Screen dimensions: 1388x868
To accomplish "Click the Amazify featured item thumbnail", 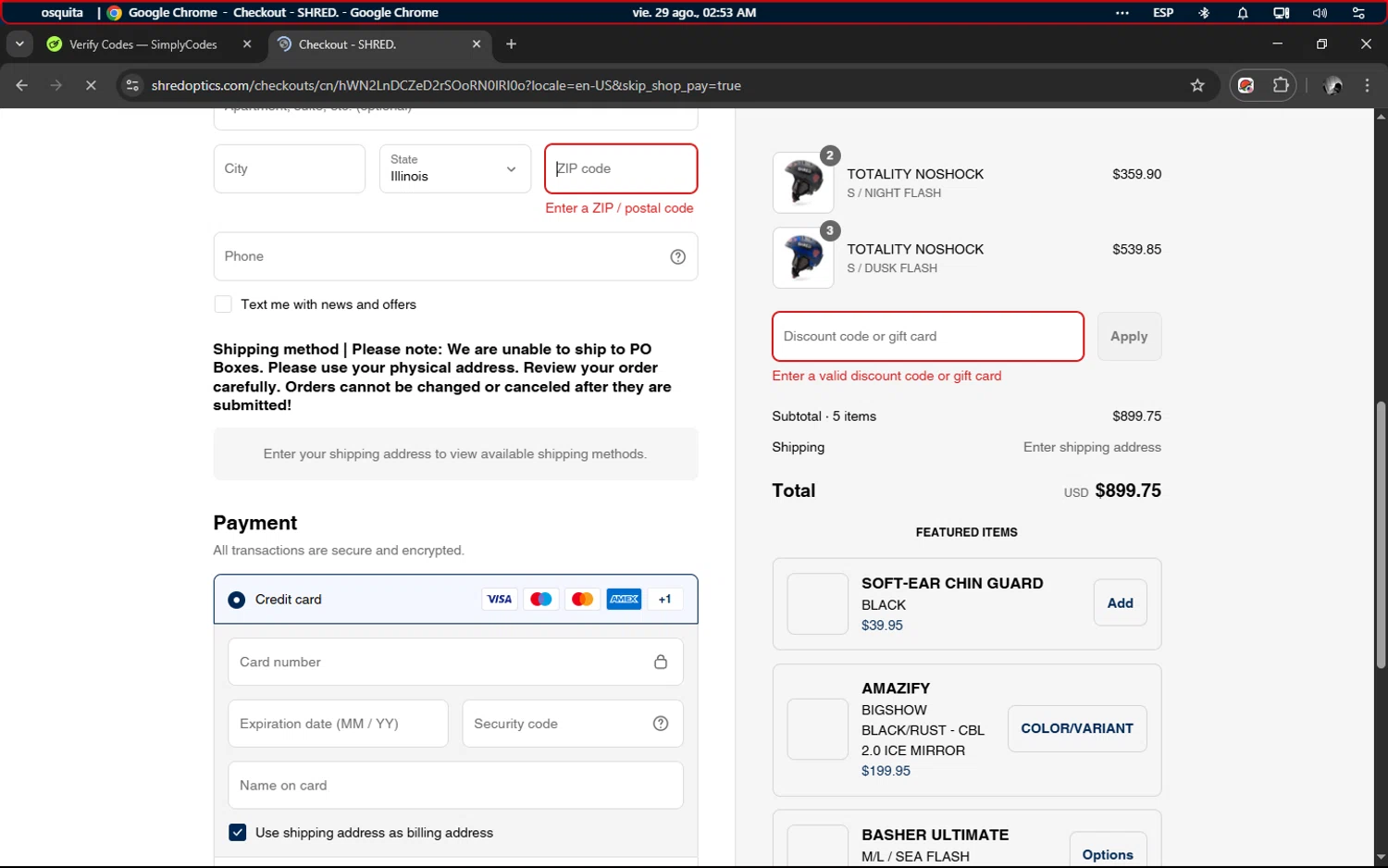I will 817,729.
